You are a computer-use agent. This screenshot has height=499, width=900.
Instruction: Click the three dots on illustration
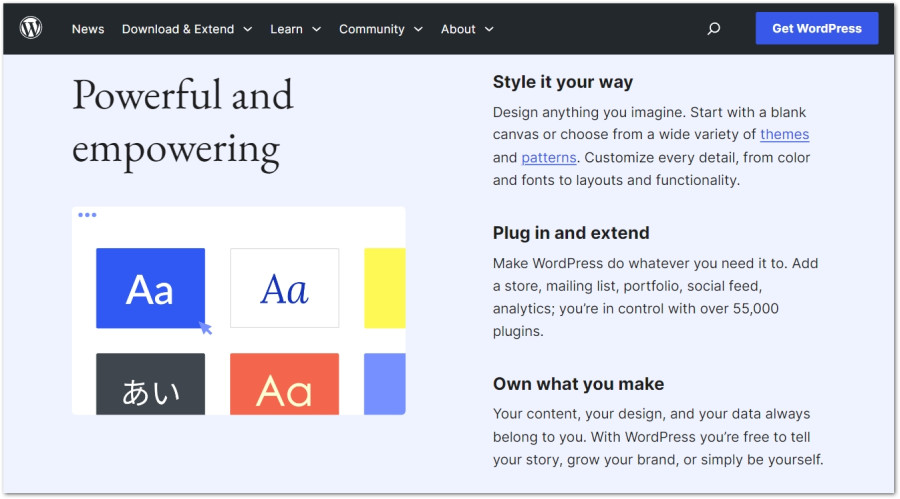(87, 215)
